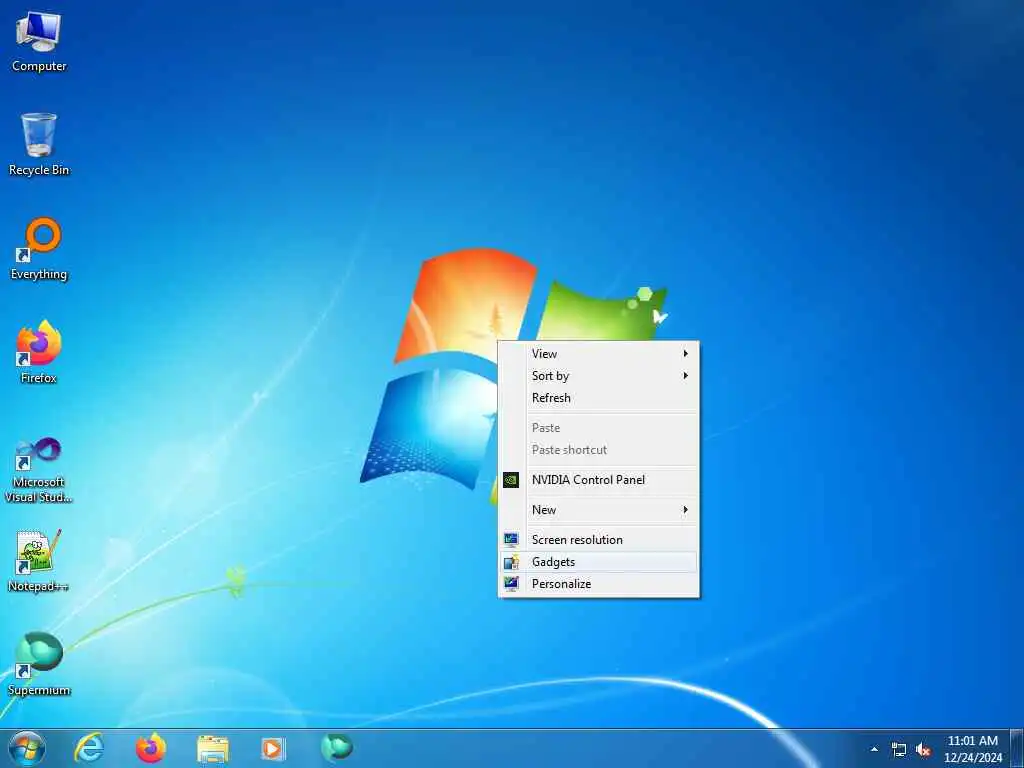Launch Firefox from the taskbar
The height and width of the screenshot is (768, 1024).
151,748
